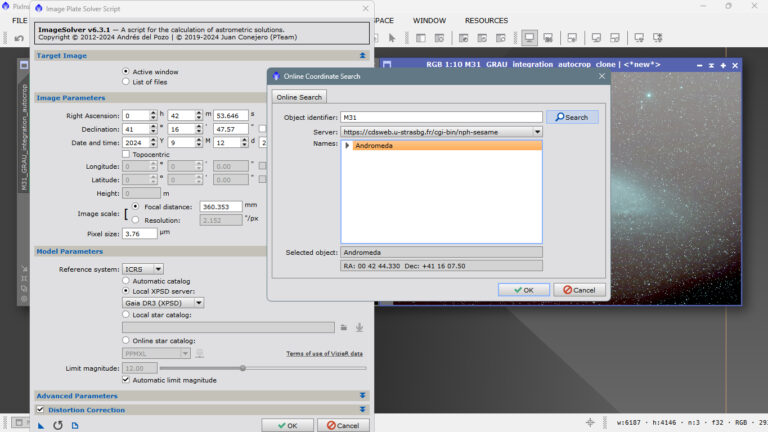Click the server icon beside PPMXL dropdown
Screen dimensions: 768x432
click(x=199, y=353)
